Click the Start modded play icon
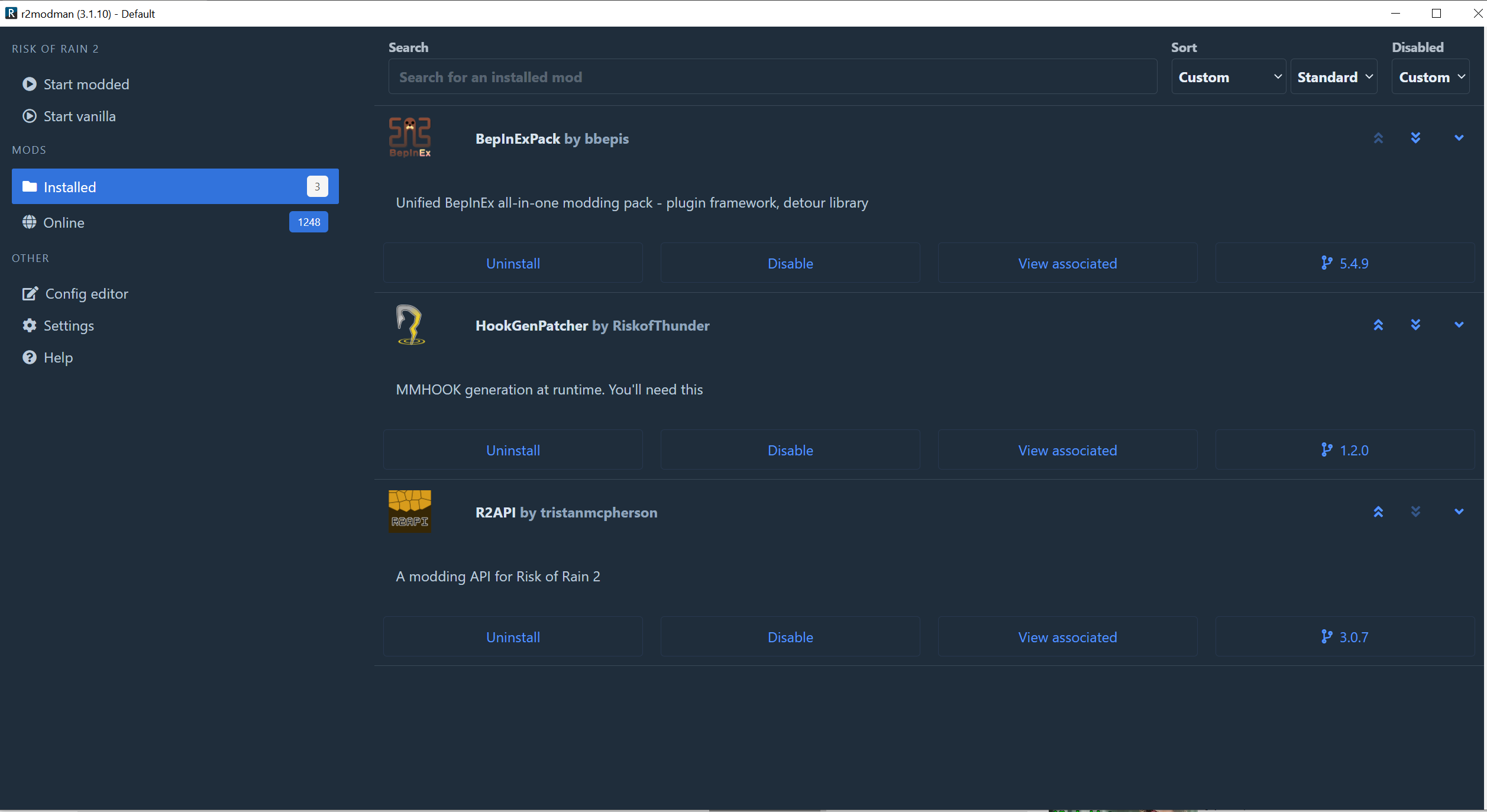1487x812 pixels. [x=30, y=84]
